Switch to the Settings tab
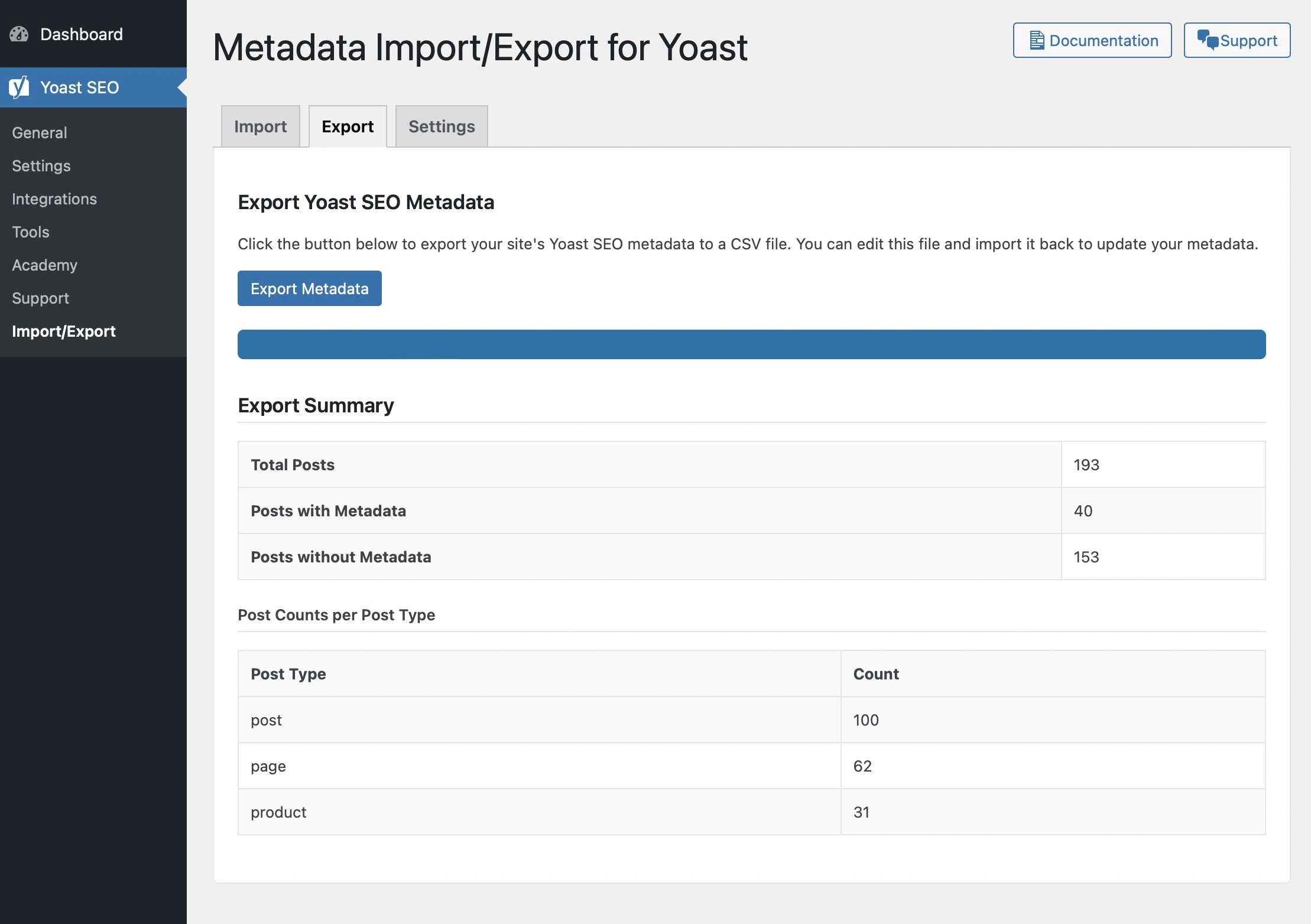 point(442,126)
